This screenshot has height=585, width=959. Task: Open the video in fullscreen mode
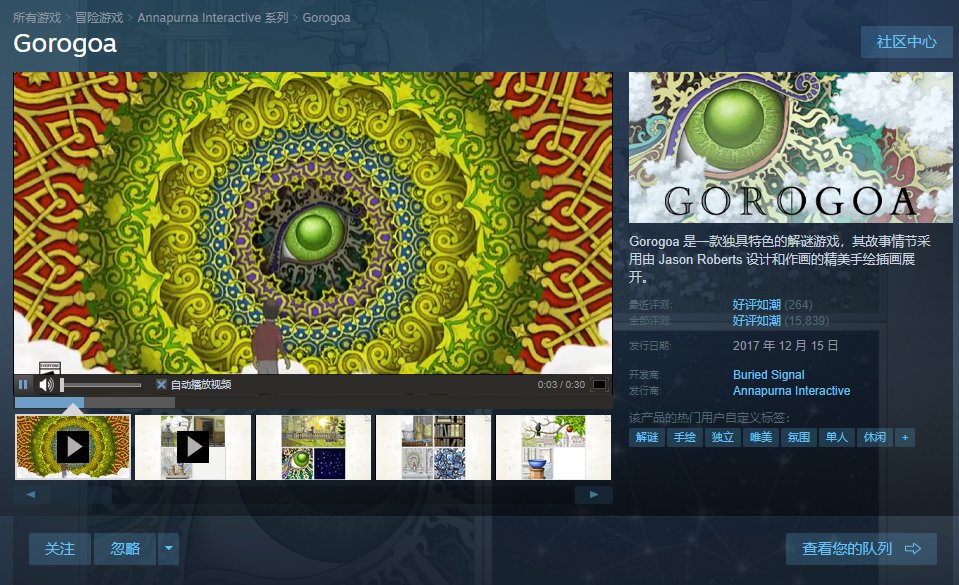(600, 384)
